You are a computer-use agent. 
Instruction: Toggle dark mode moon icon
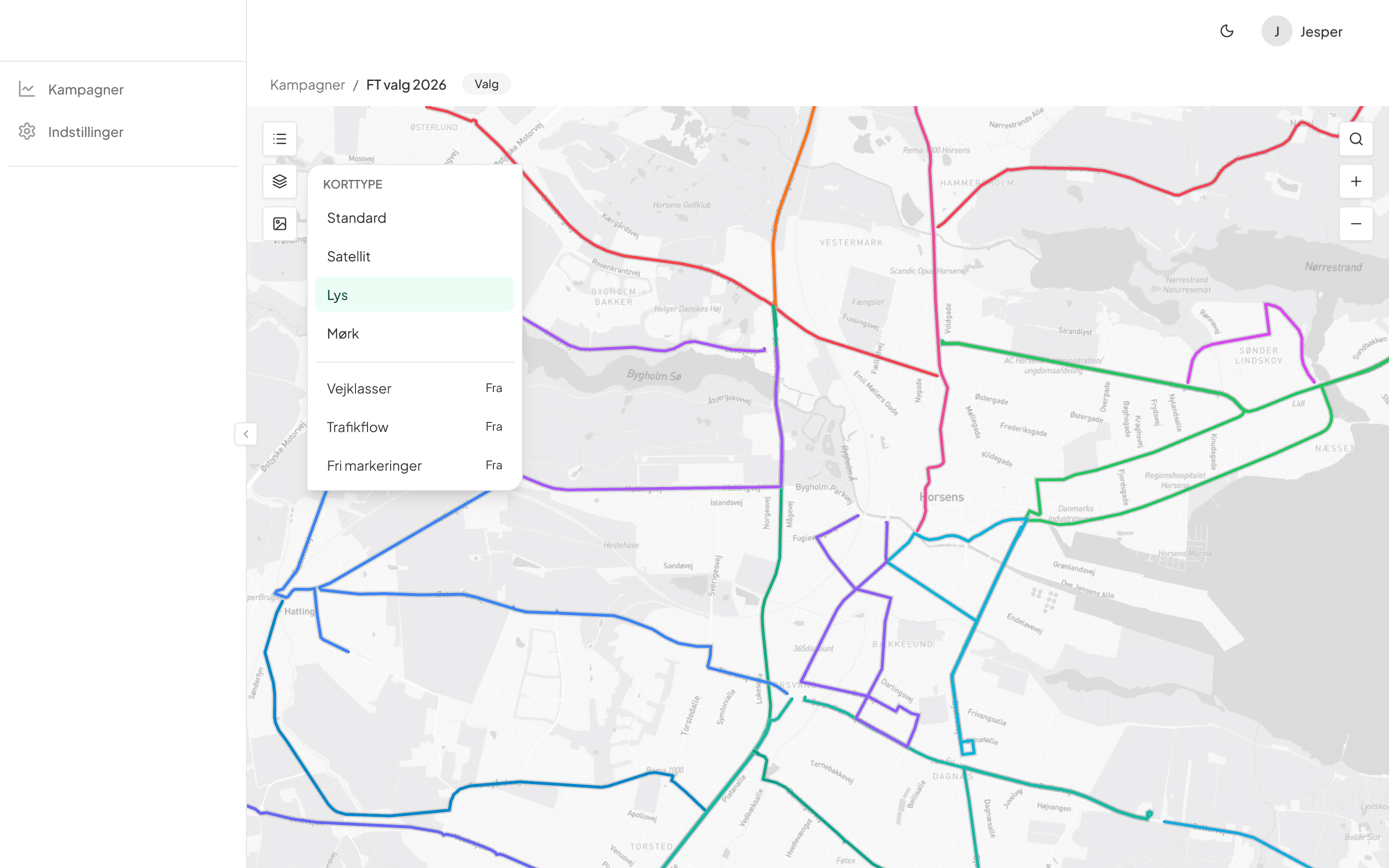pyautogui.click(x=1226, y=31)
